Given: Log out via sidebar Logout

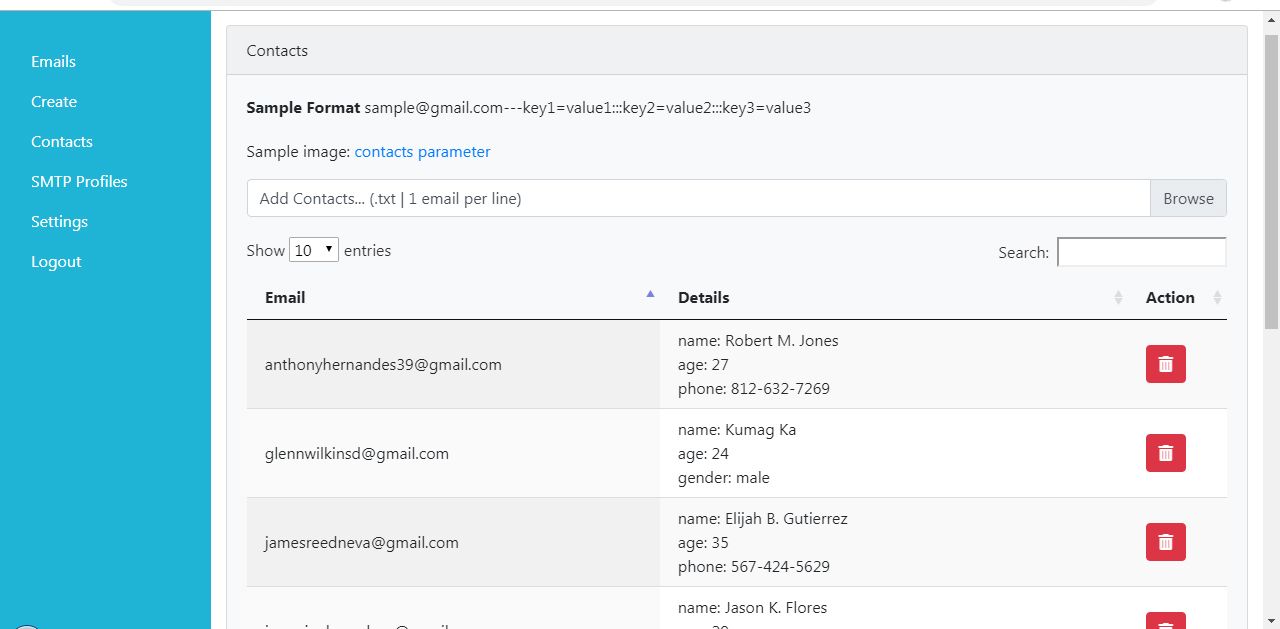Looking at the screenshot, I should coord(56,262).
